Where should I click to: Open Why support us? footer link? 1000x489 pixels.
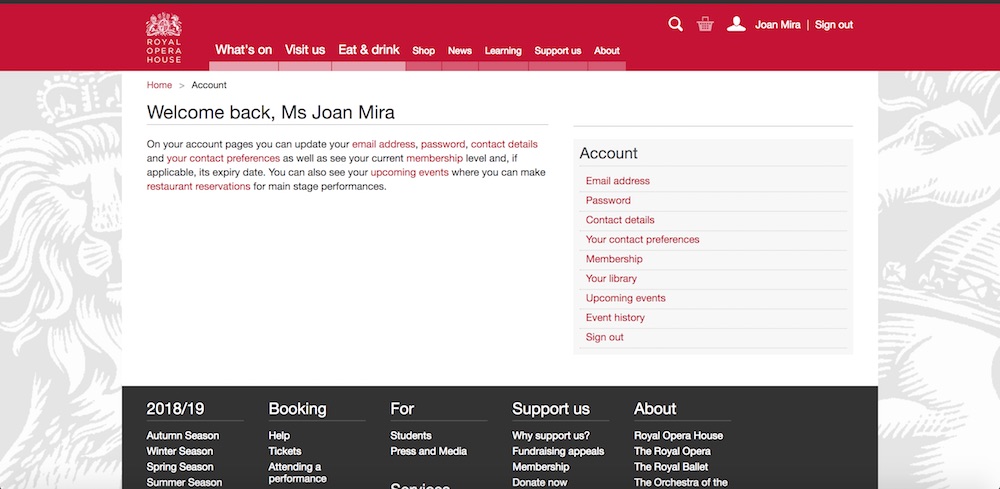[551, 435]
